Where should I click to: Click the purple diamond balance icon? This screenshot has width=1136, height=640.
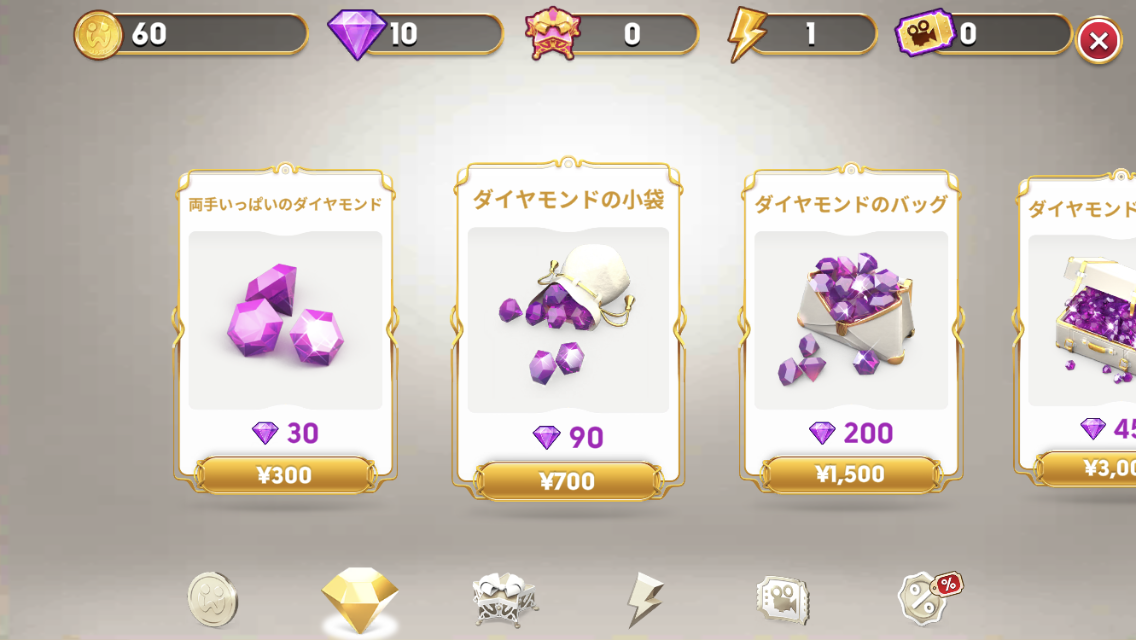click(356, 34)
